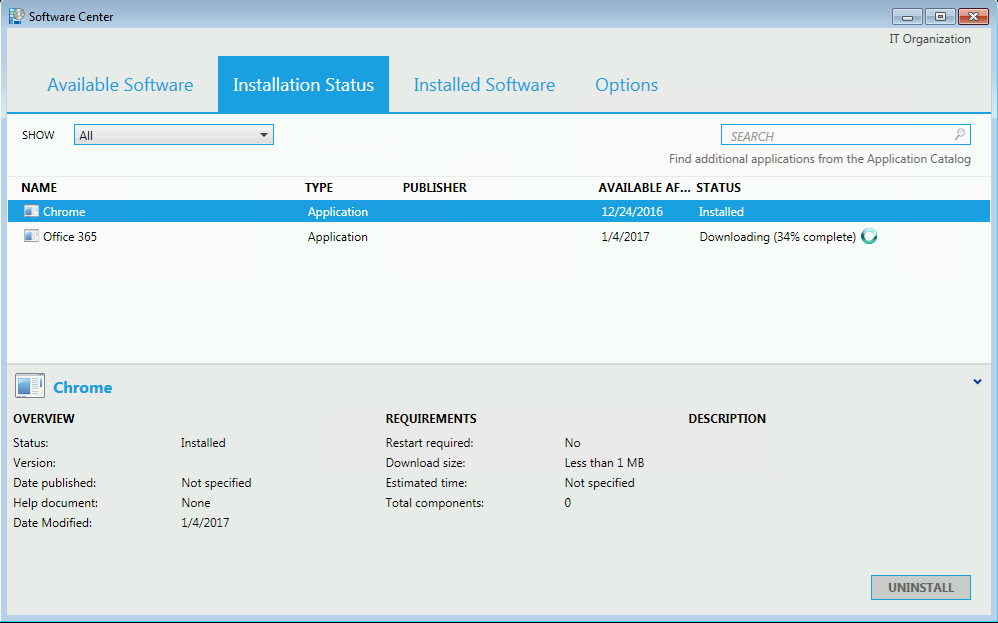Click the Uninstall button
Screen dimensions: 998x623
click(x=920, y=588)
